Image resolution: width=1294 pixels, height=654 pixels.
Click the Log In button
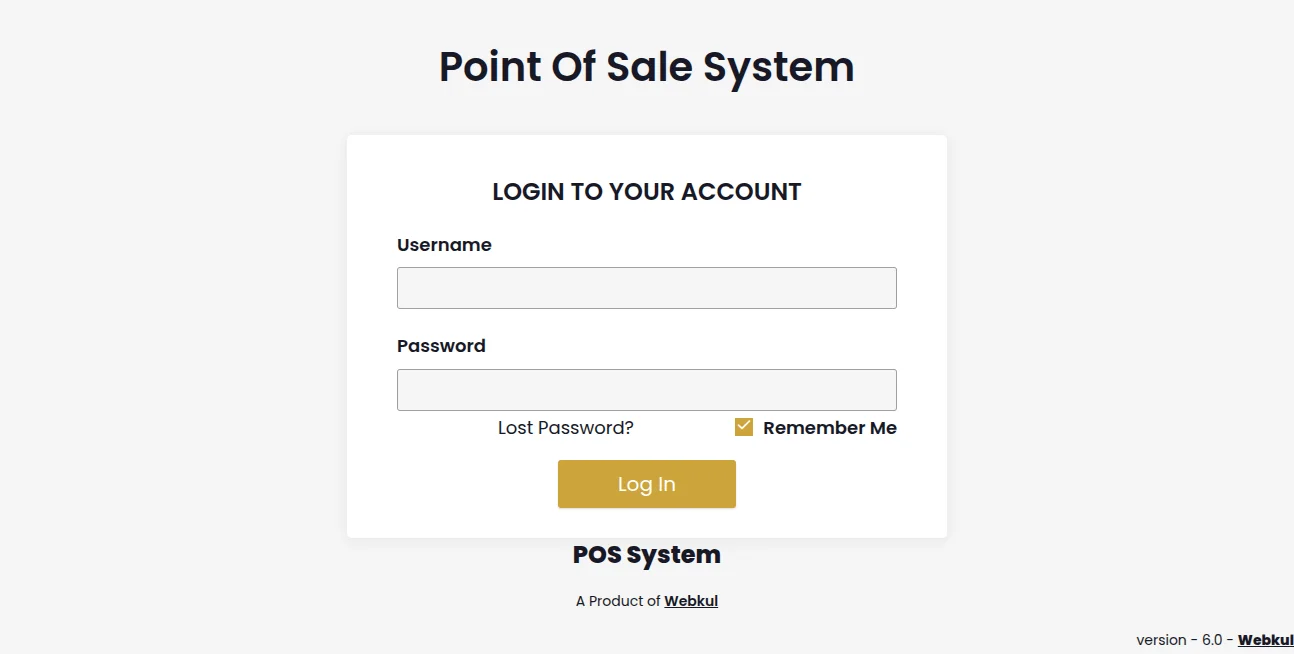tap(646, 484)
